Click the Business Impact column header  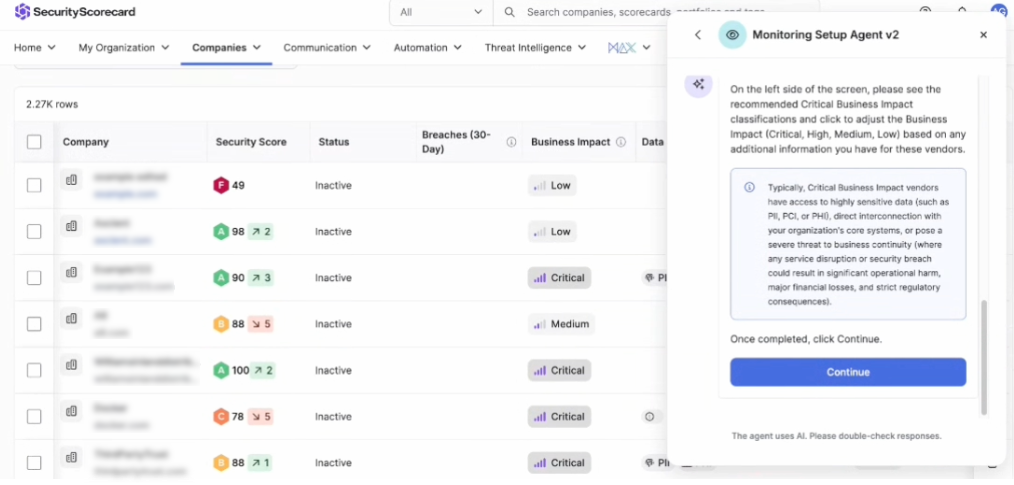click(x=570, y=142)
